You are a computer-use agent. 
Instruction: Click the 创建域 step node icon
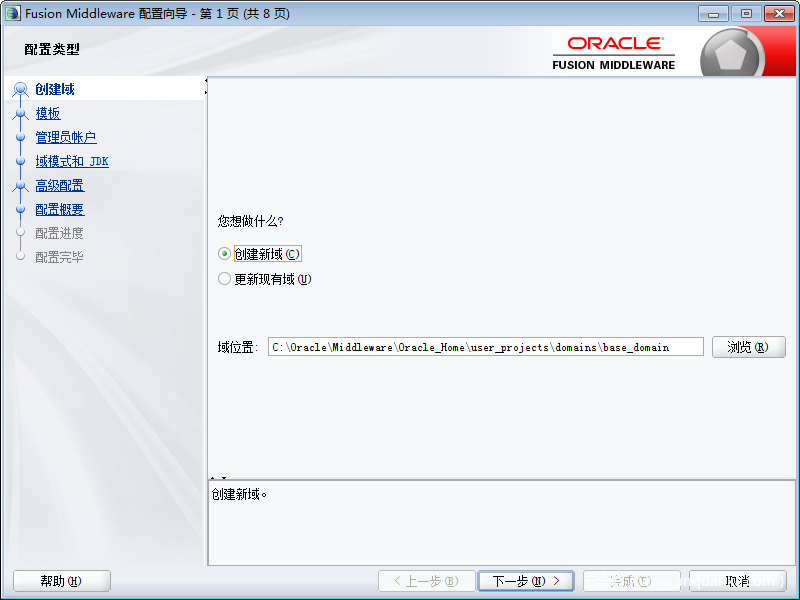tap(20, 89)
